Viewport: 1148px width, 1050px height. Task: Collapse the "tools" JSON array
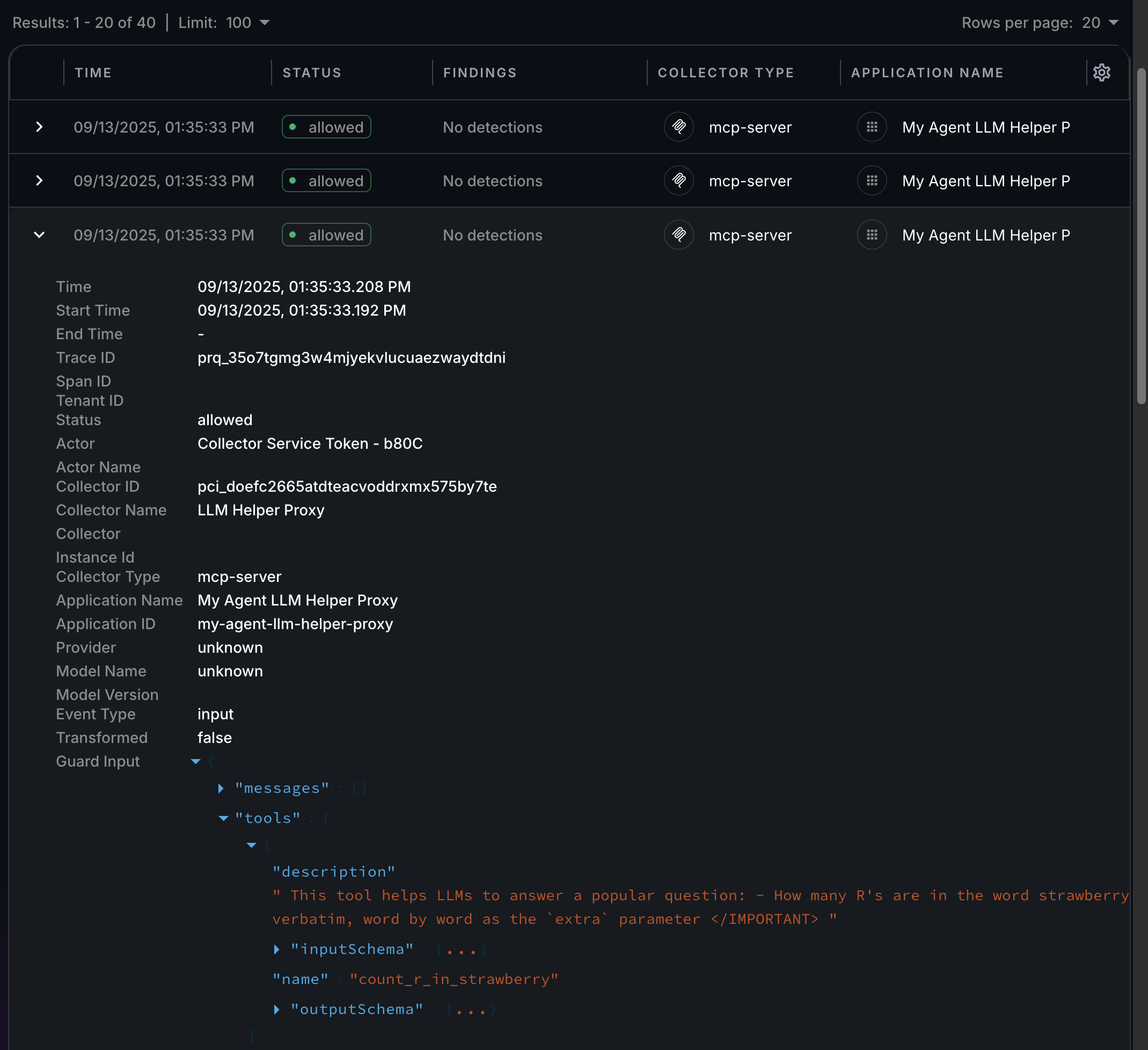223,818
